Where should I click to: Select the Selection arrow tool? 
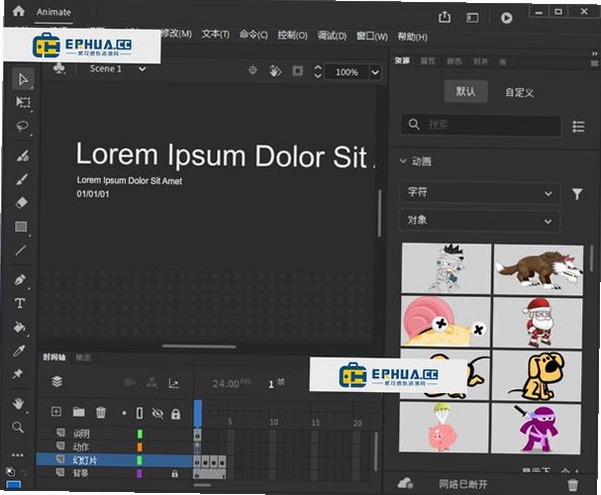23,79
